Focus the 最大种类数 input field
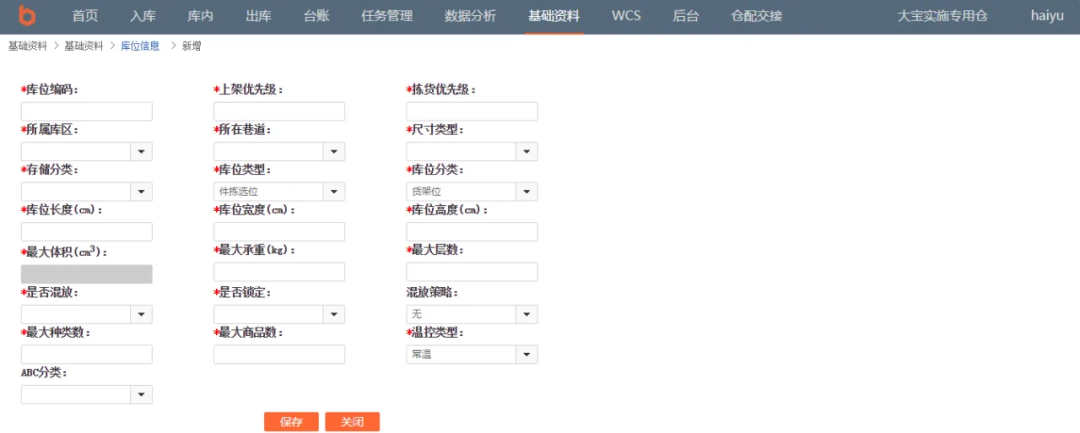 [x=87, y=355]
